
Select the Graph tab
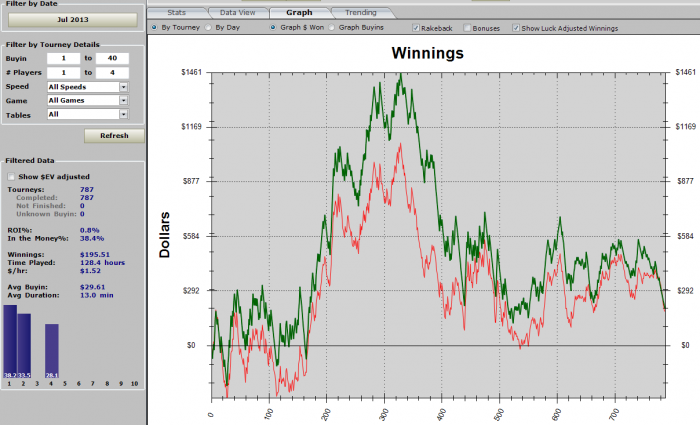pyautogui.click(x=299, y=12)
